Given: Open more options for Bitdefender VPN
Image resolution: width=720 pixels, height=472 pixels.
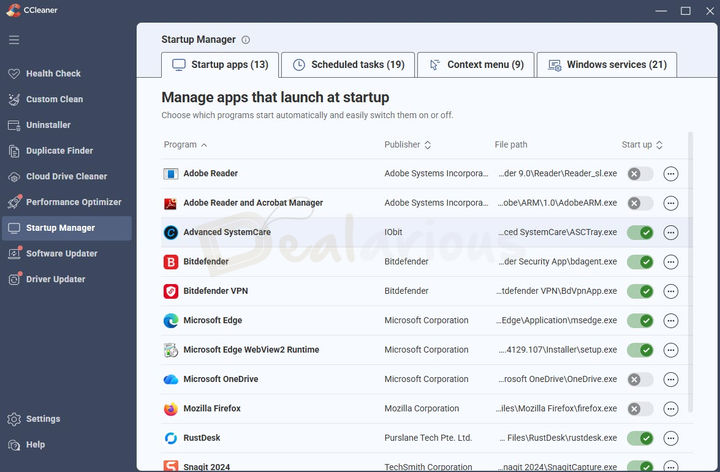Looking at the screenshot, I should click(671, 292).
